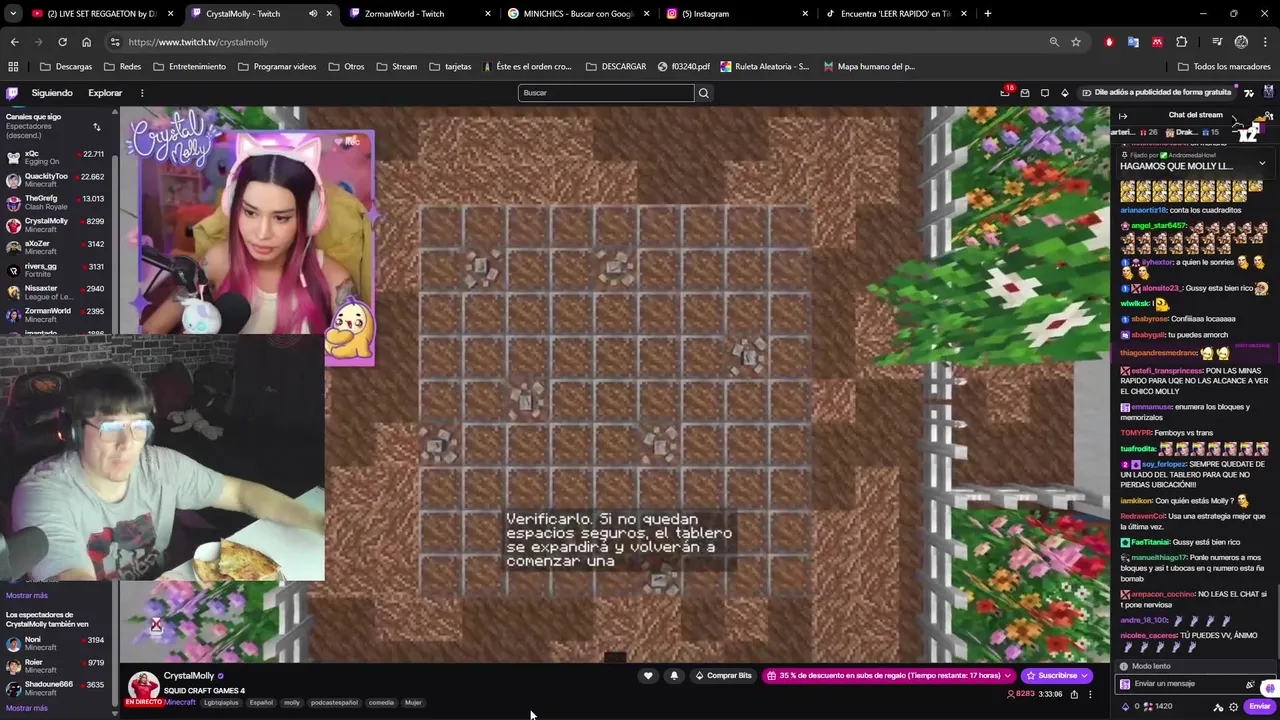Image resolution: width=1280 pixels, height=720 pixels.
Task: Open xQc channel in the sidebar
Action: pos(55,157)
